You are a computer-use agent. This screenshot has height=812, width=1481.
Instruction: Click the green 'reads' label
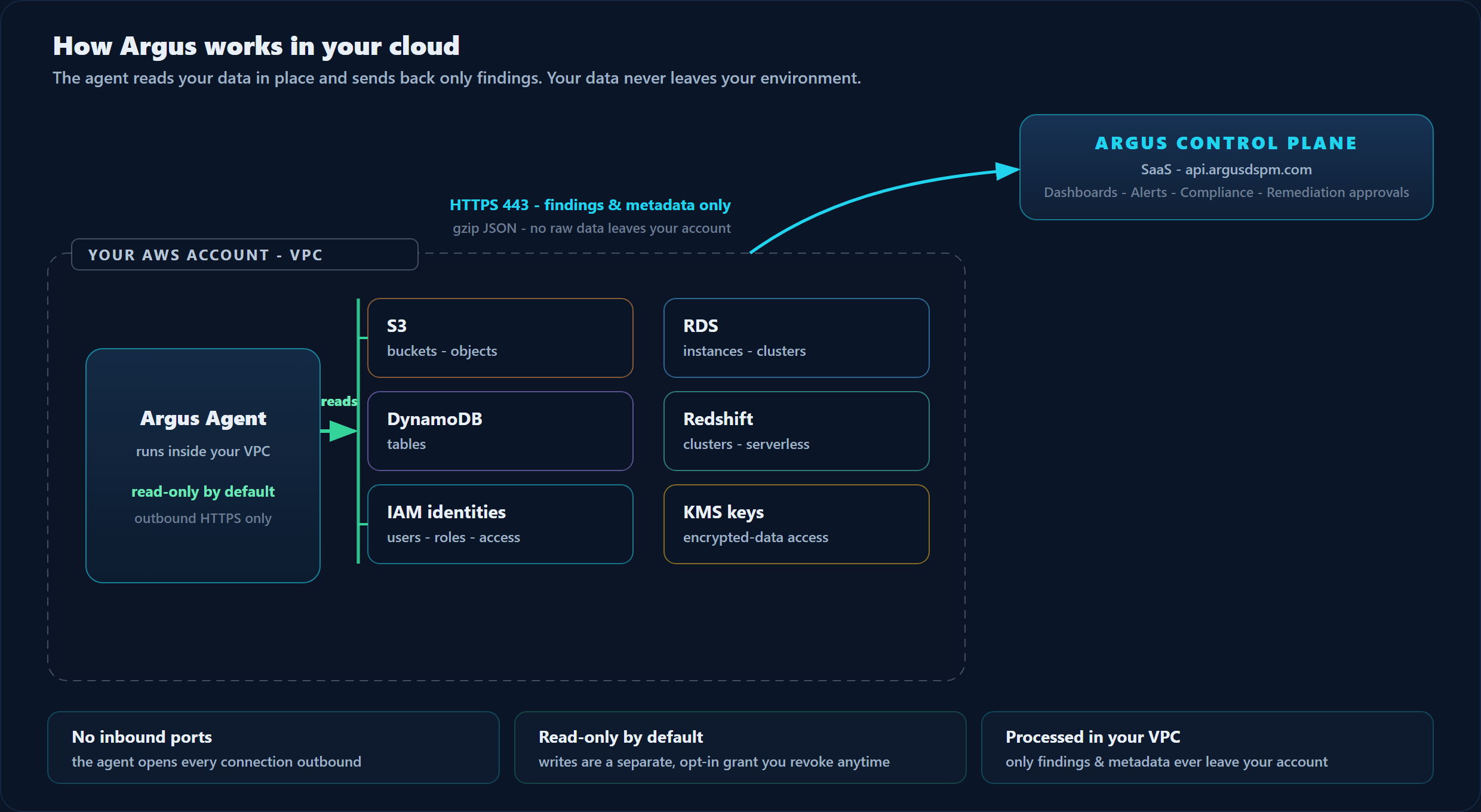coord(339,401)
